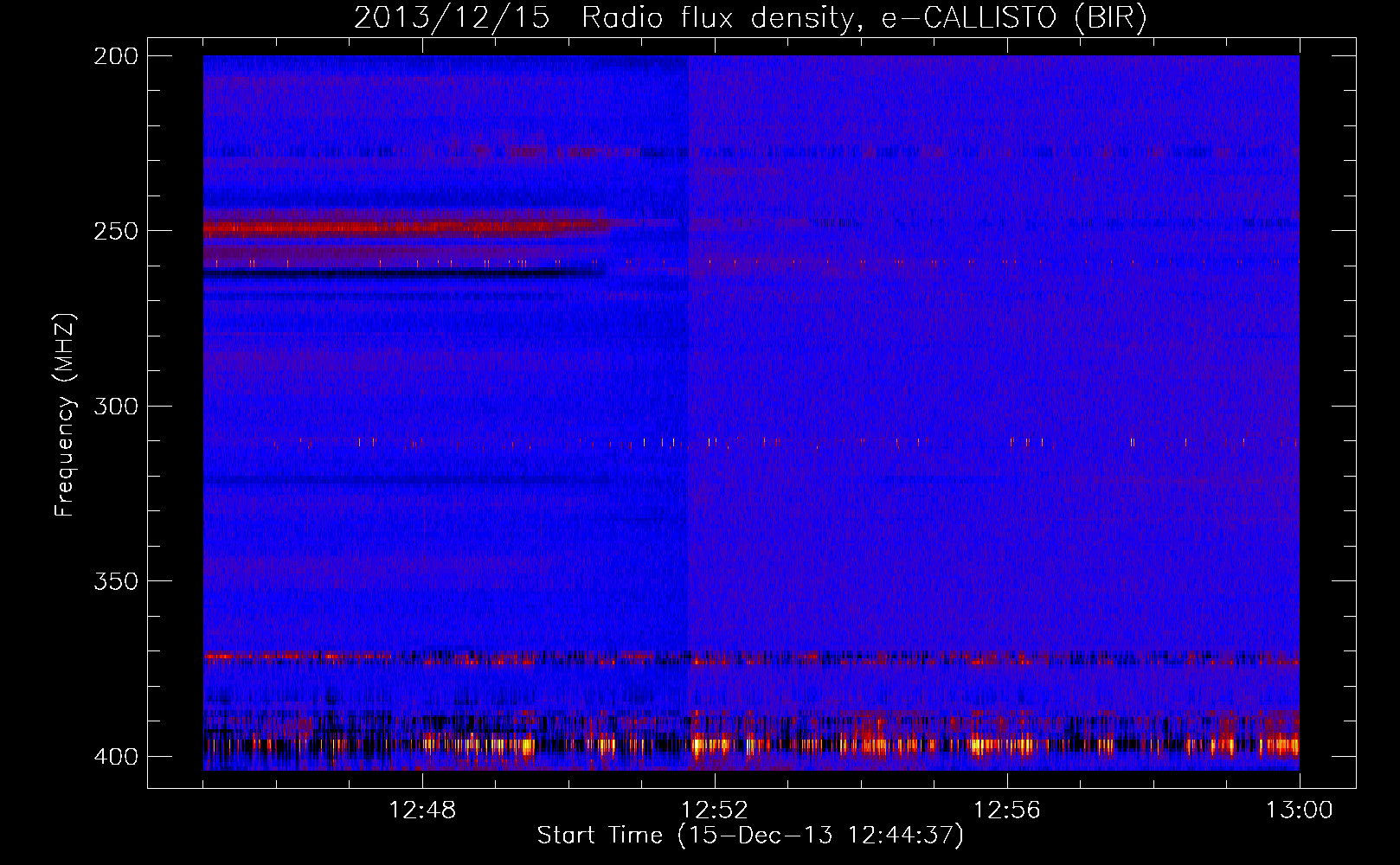
Task: Click the 'Frequency (MHZ)' axis title
Action: coord(66,414)
